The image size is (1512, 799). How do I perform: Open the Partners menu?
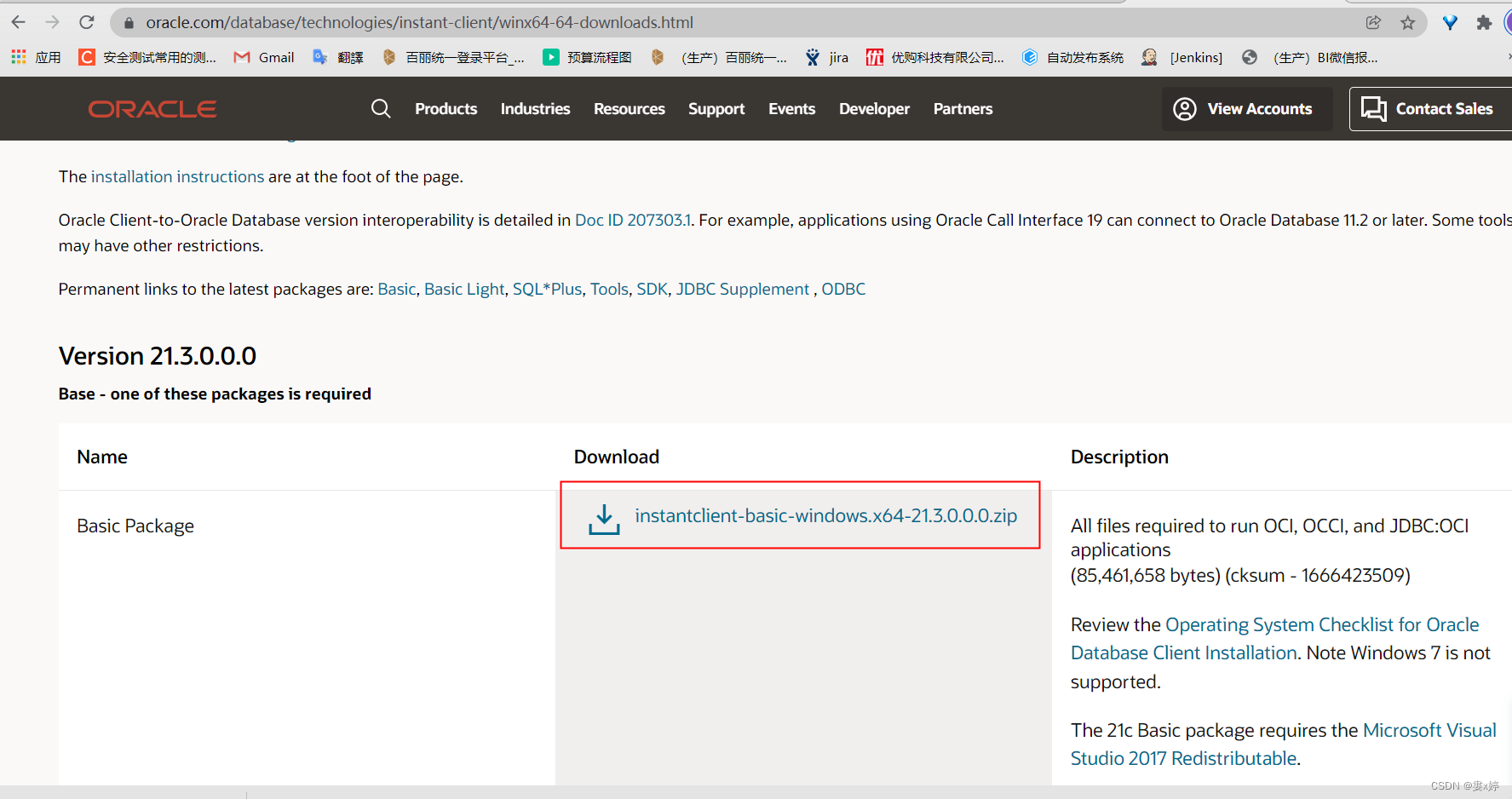pyautogui.click(x=963, y=109)
